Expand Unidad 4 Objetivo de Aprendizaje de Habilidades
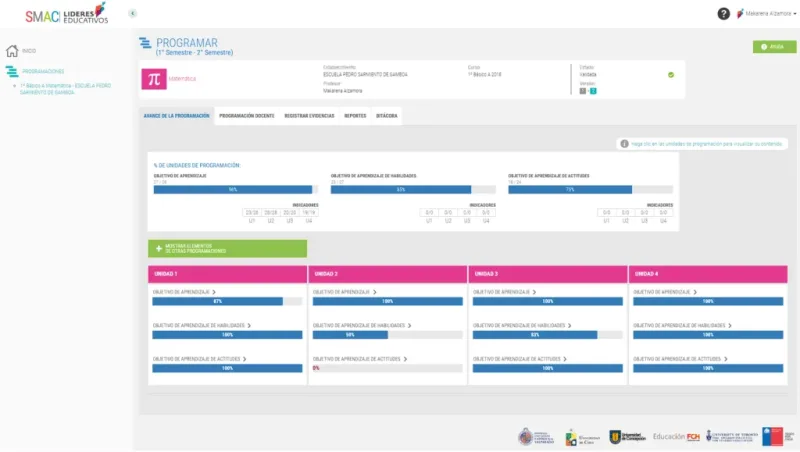Image resolution: width=800 pixels, height=452 pixels. (x=730, y=325)
